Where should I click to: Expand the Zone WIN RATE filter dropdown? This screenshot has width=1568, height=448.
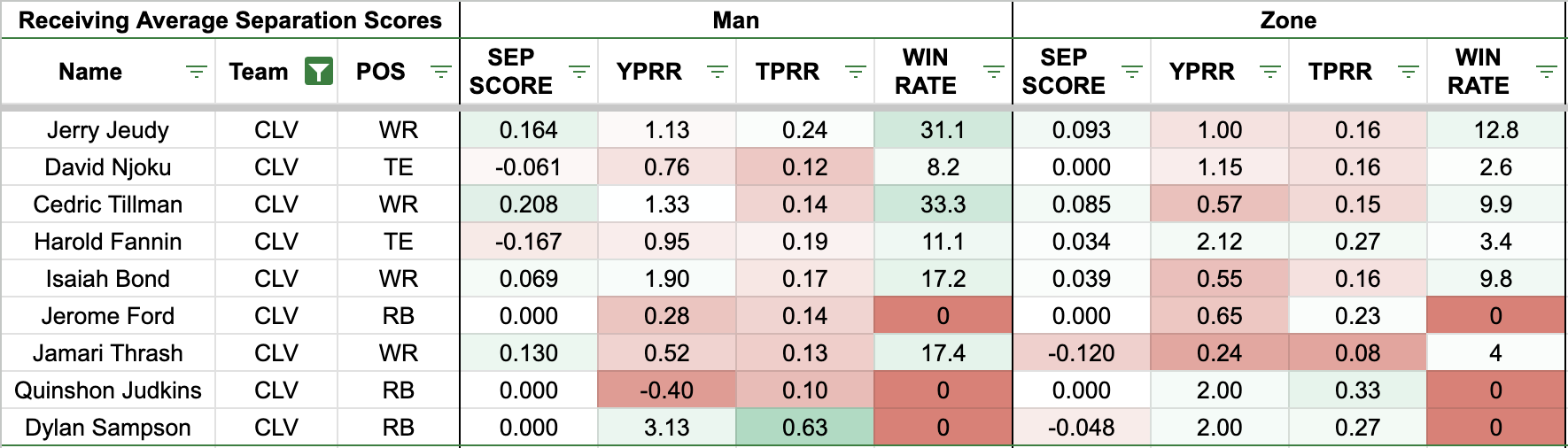[1546, 72]
